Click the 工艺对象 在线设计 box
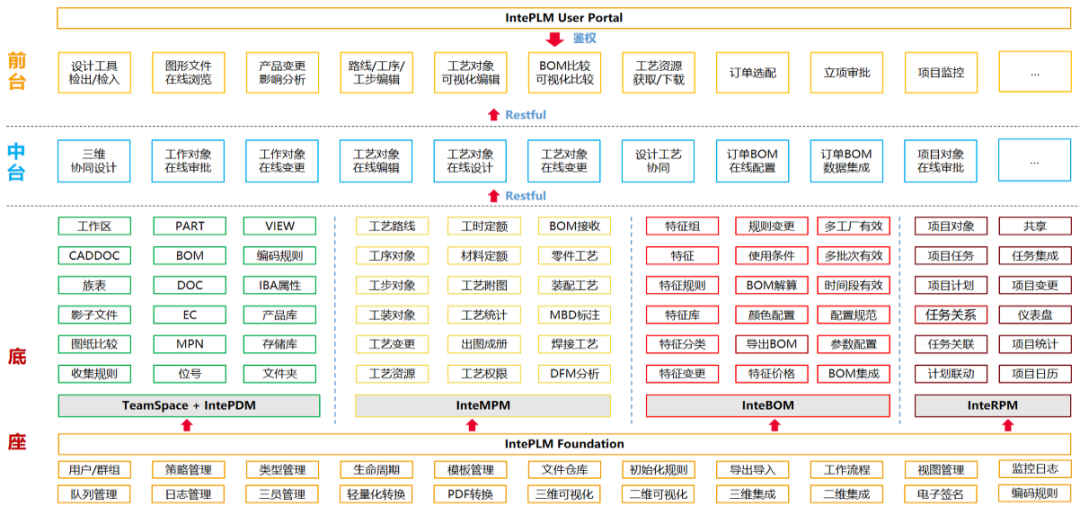The image size is (1080, 506). (470, 161)
